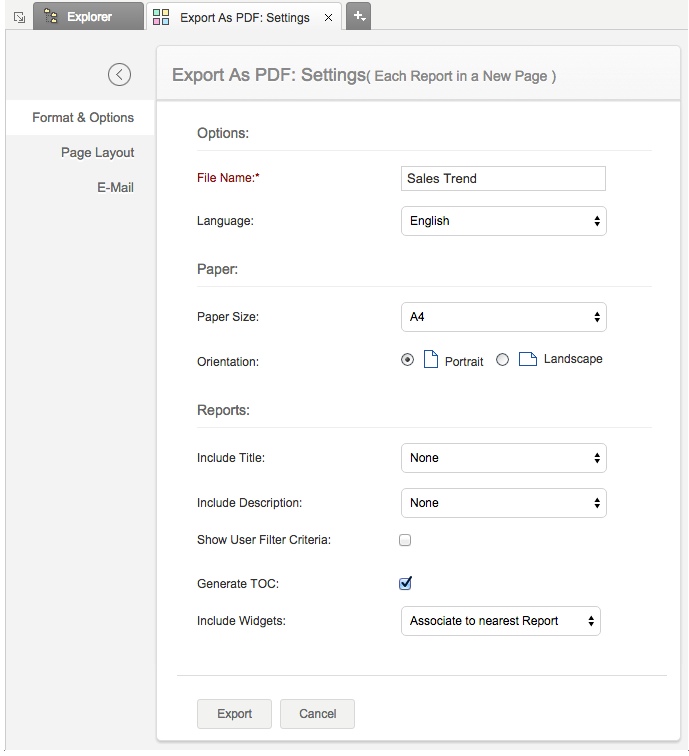Expand the Include Title dropdown

click(503, 458)
